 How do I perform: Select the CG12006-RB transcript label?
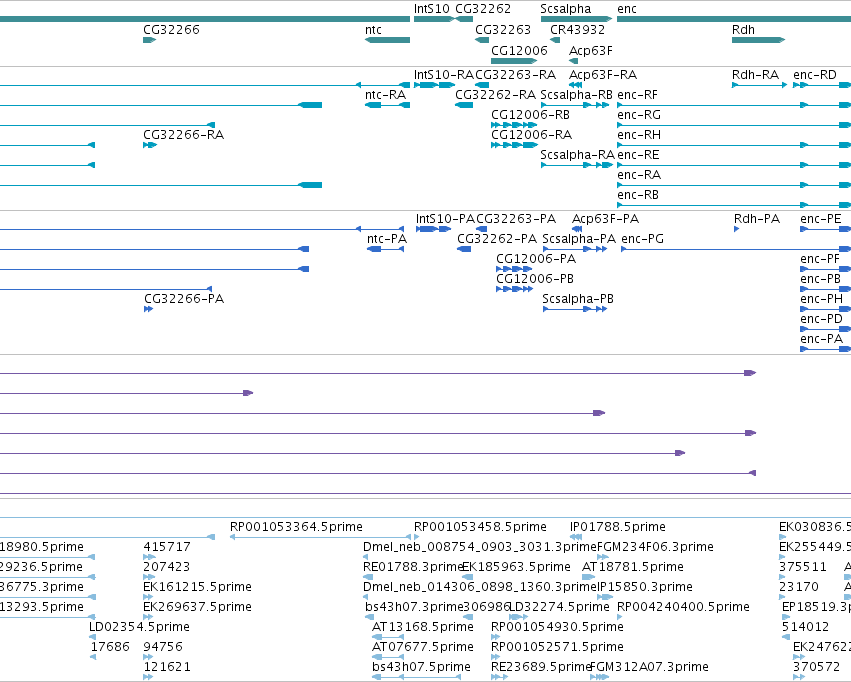530,115
